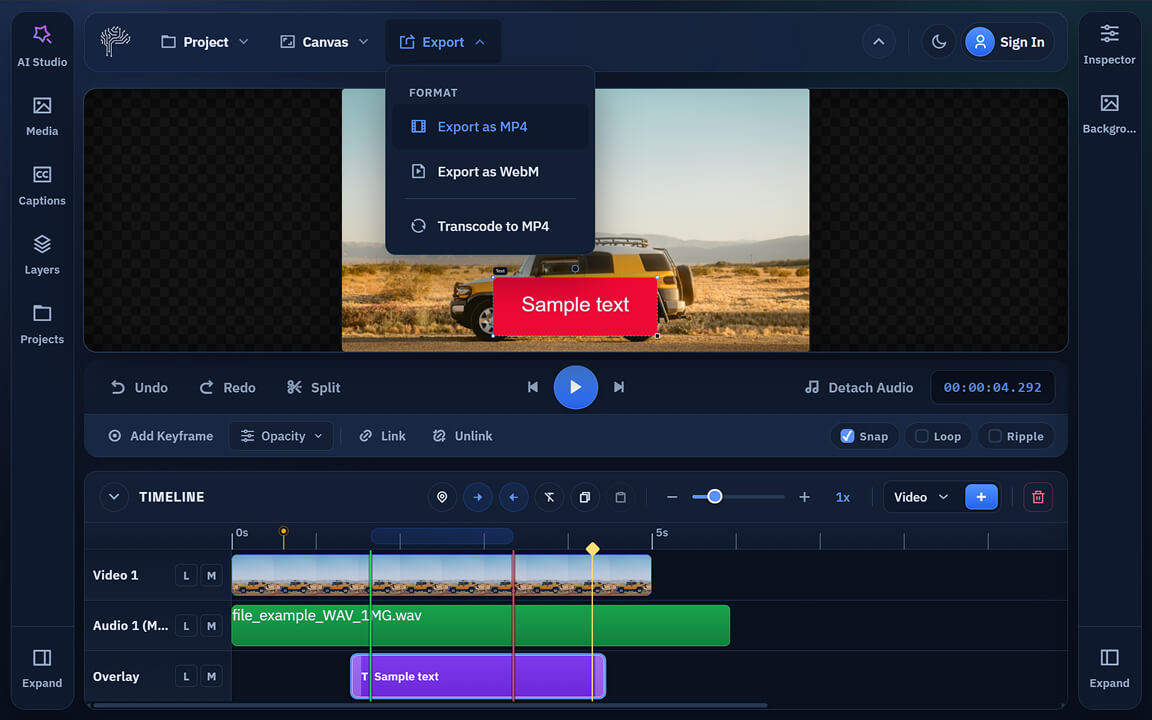The image size is (1152, 720).
Task: Open the Video track type dropdown
Action: tap(921, 497)
